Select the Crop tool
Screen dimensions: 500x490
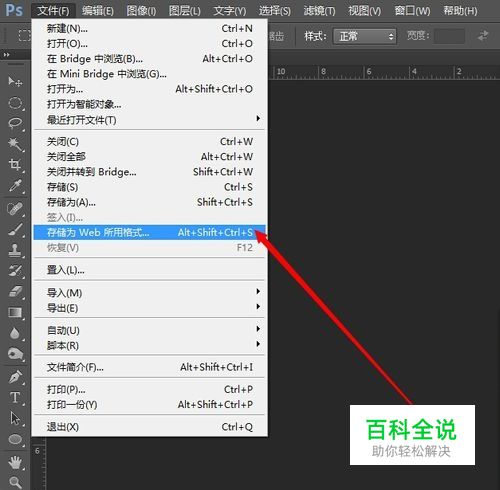coord(15,165)
